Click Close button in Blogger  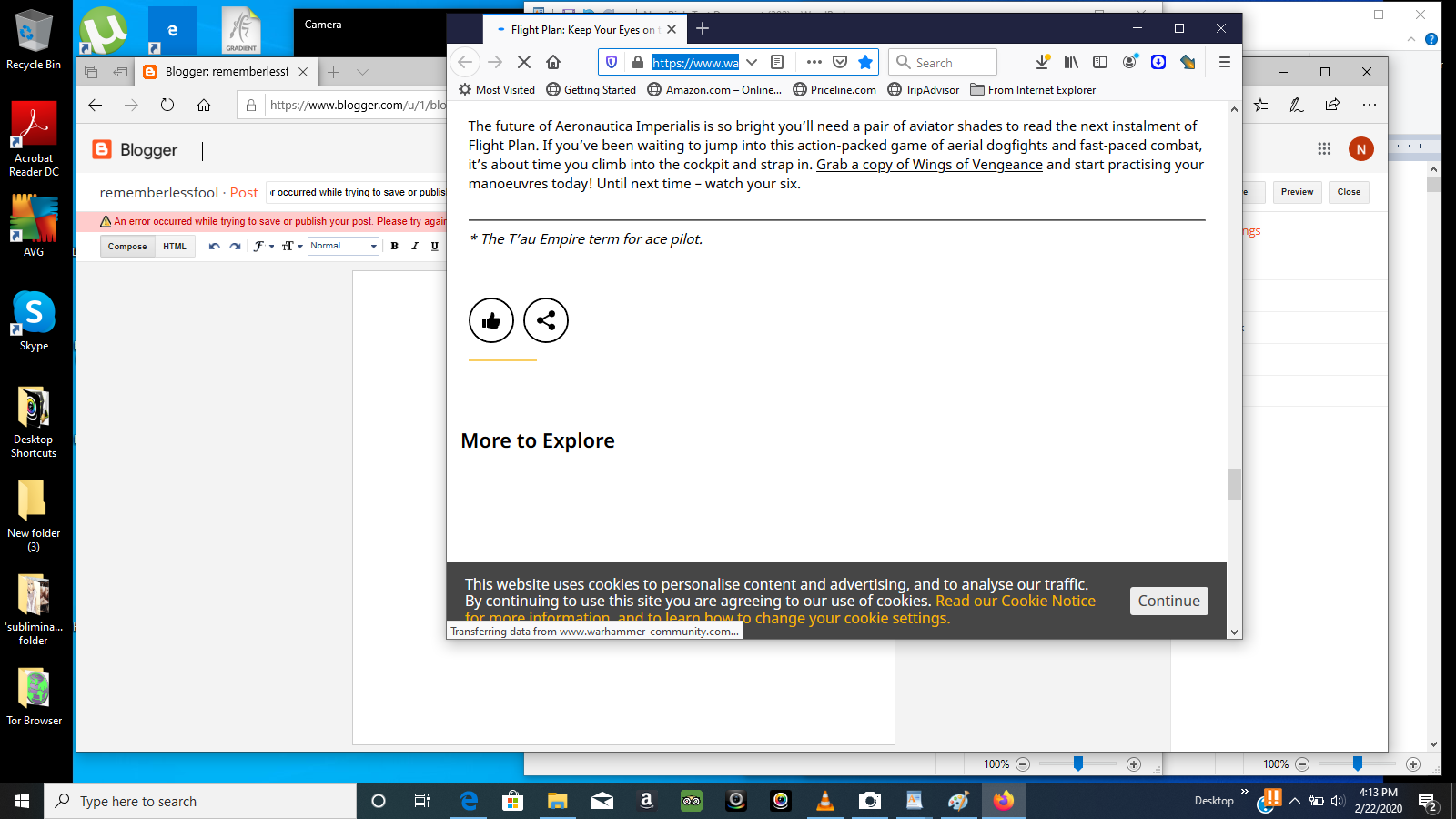click(1349, 192)
